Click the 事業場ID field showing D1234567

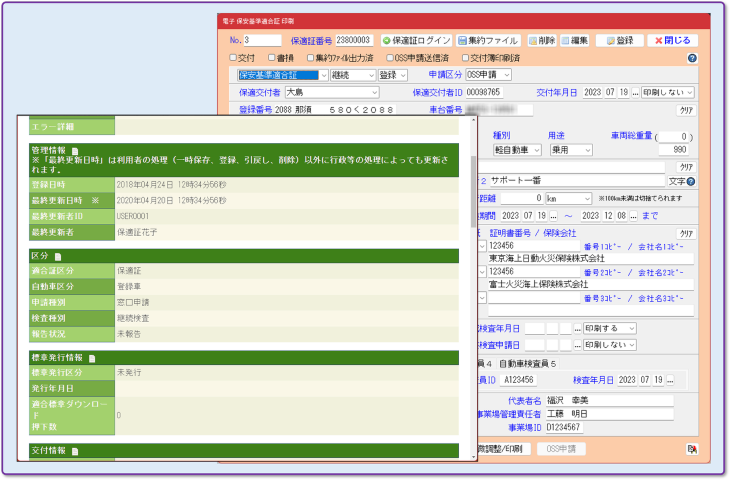564,428
